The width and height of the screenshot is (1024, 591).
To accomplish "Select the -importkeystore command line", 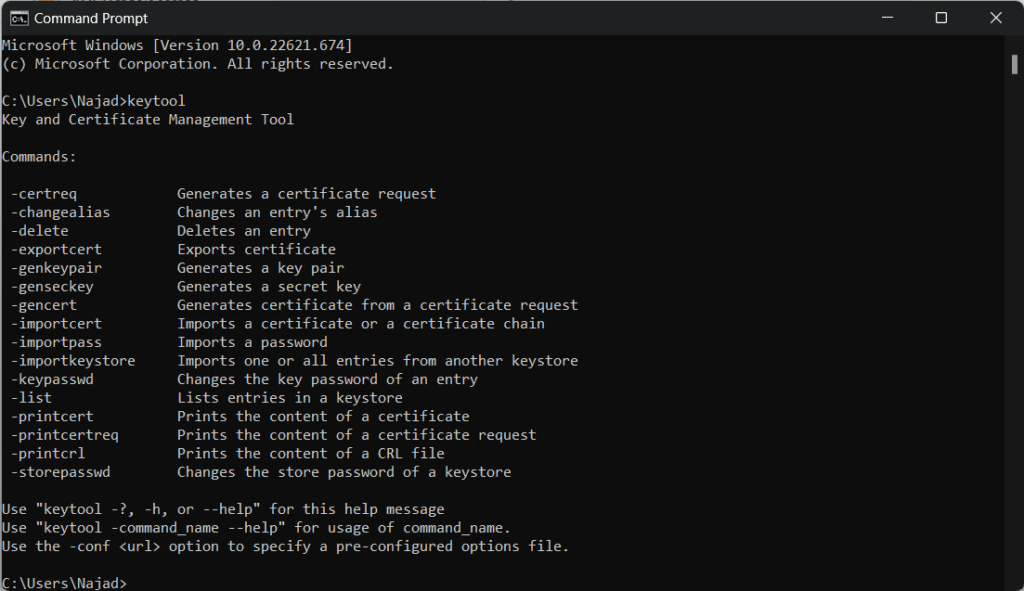I will pyautogui.click(x=68, y=360).
